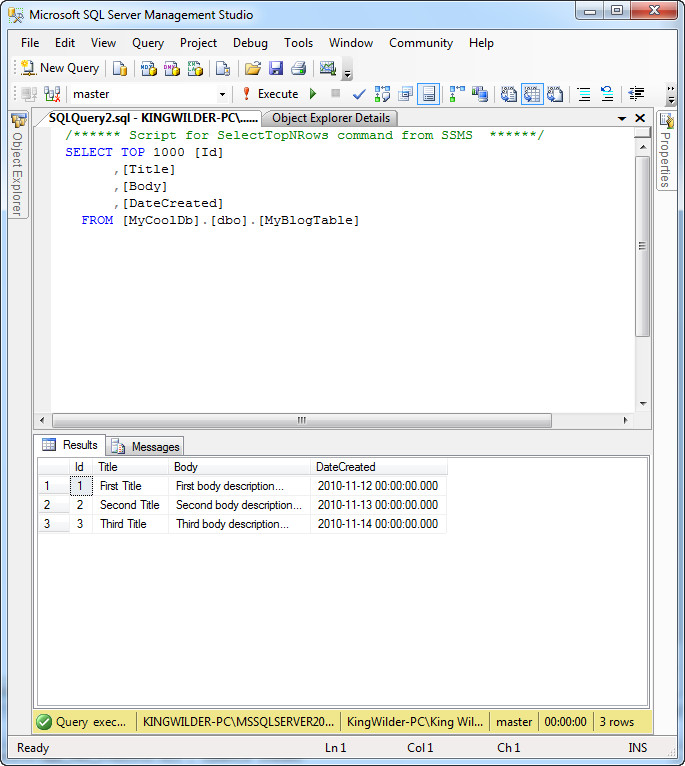Switch to the Messages tab
Viewport: 685px width, 766px height.
[x=146, y=447]
